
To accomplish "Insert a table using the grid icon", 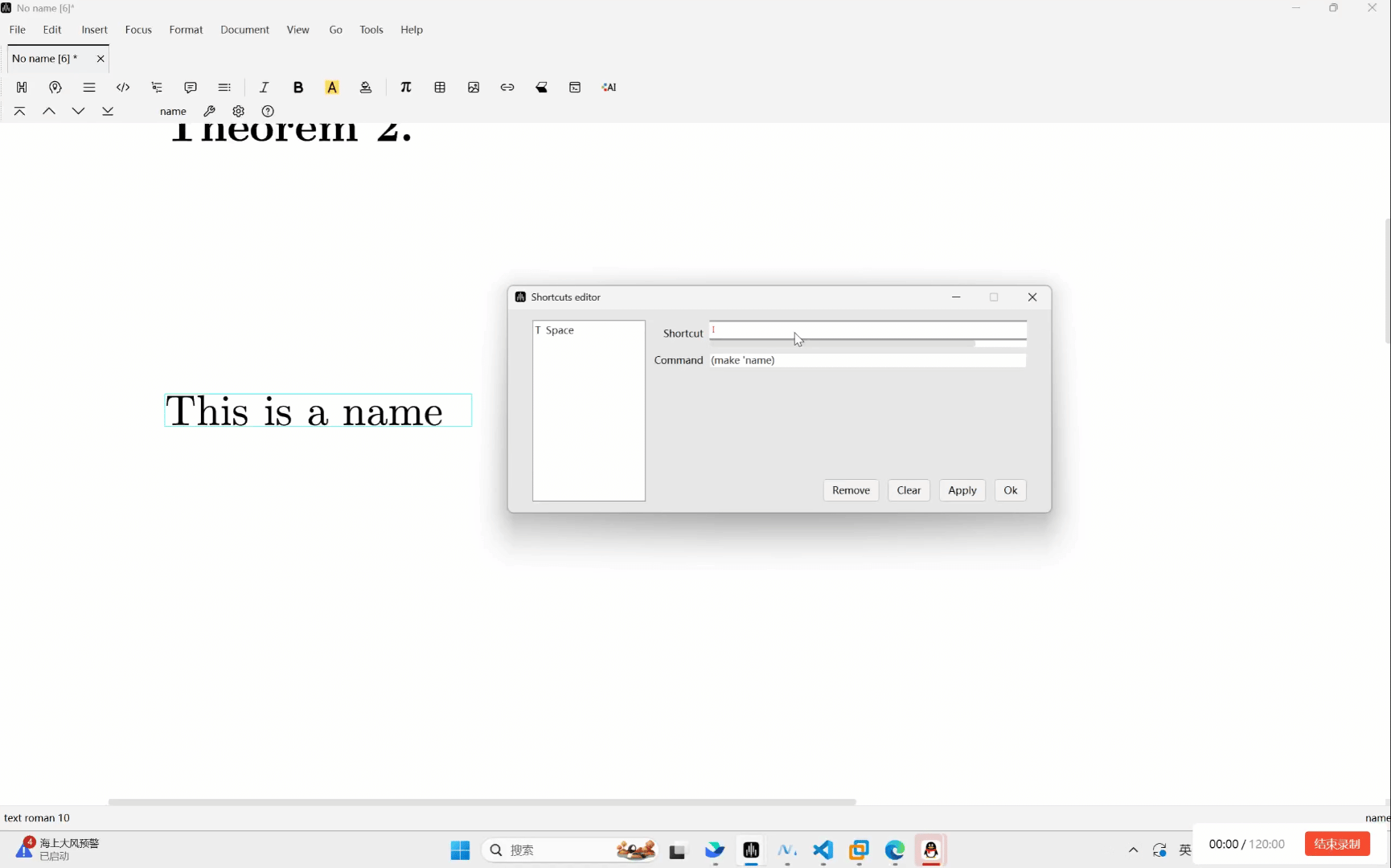I will [440, 88].
